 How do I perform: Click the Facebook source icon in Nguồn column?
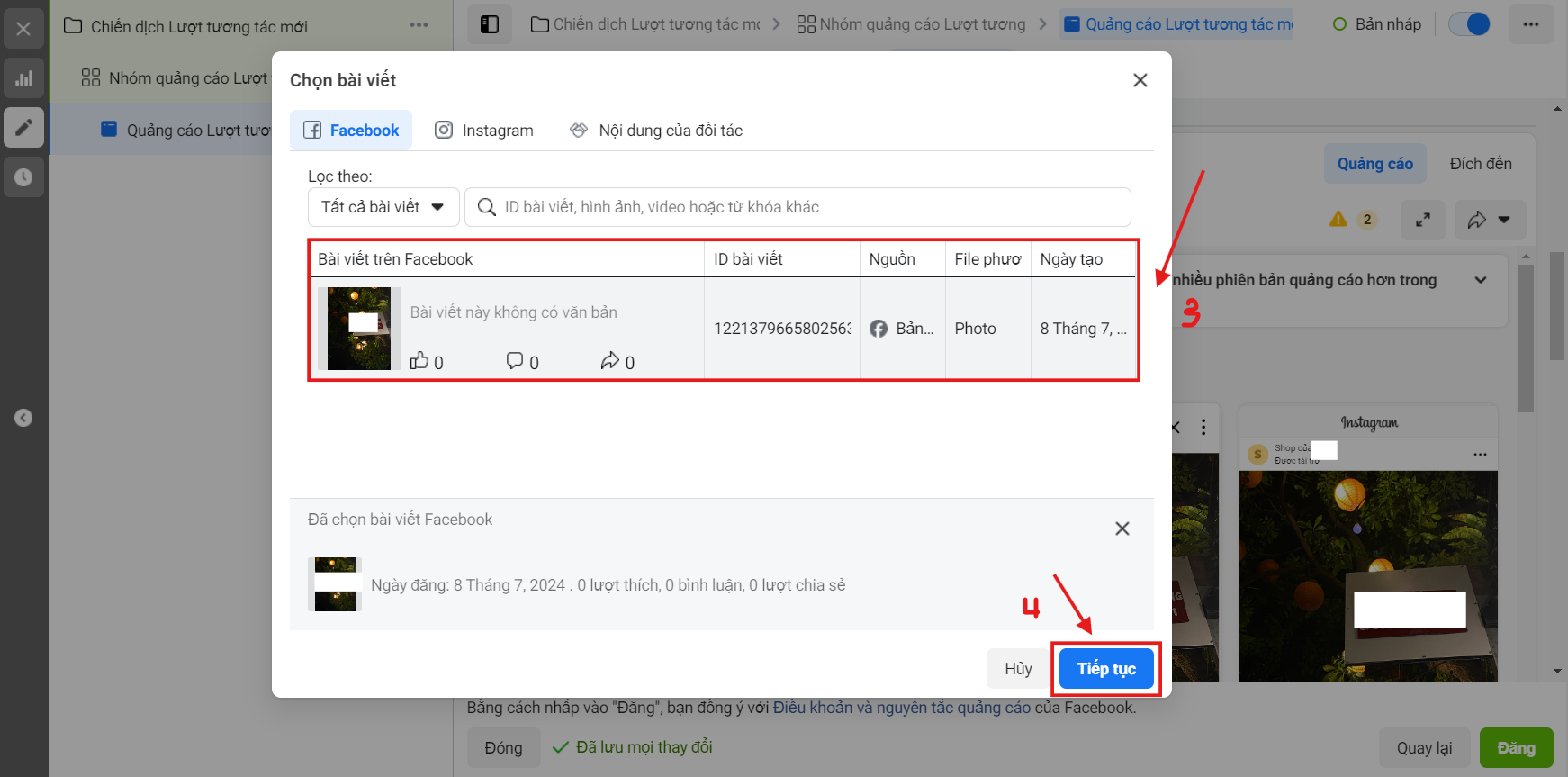(879, 329)
